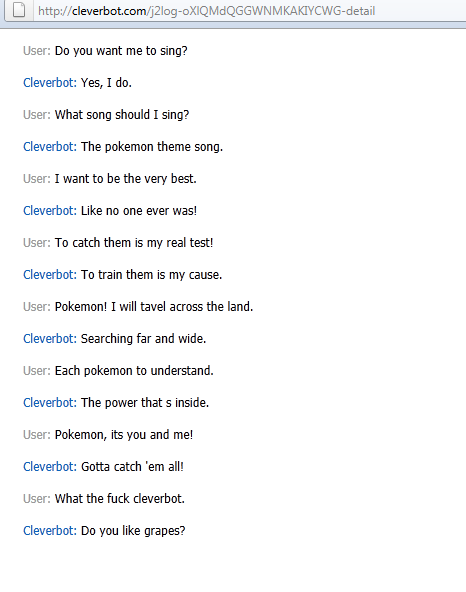Click the first Cleverbot label 'Yes, I do.'
The height and width of the screenshot is (592, 466).
(50, 83)
